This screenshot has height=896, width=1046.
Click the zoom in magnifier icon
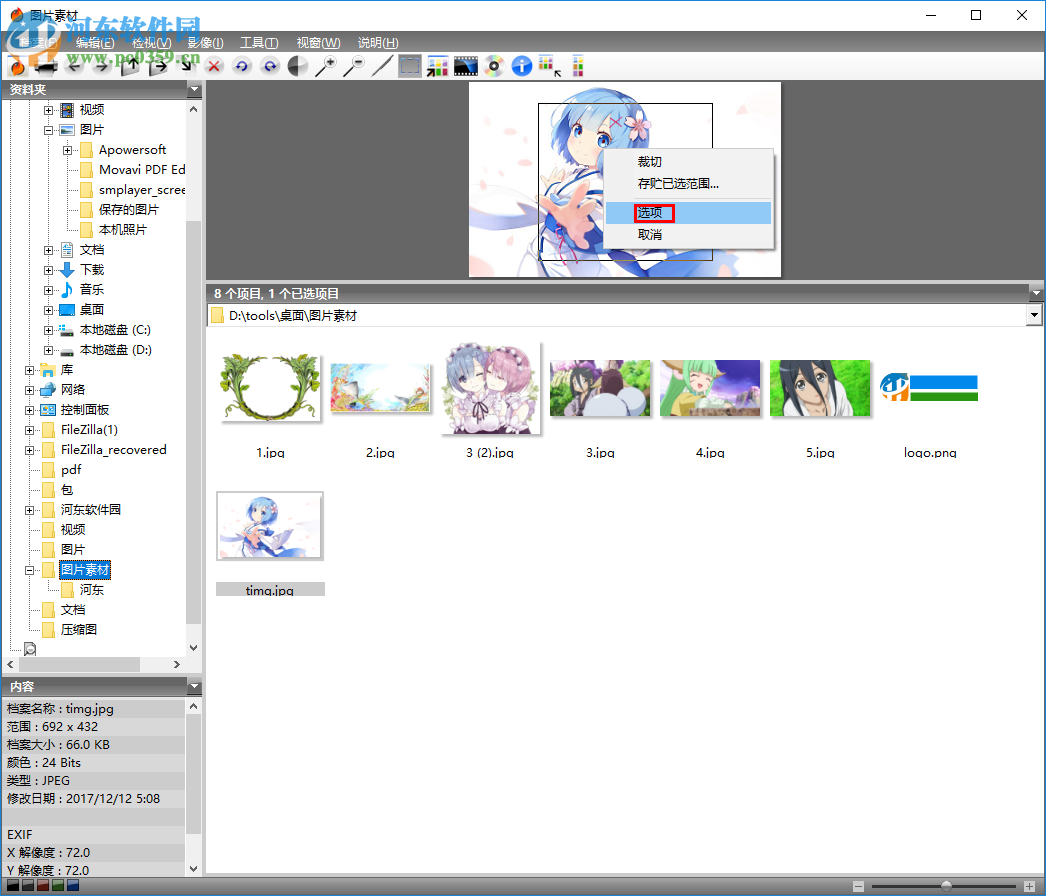click(326, 66)
